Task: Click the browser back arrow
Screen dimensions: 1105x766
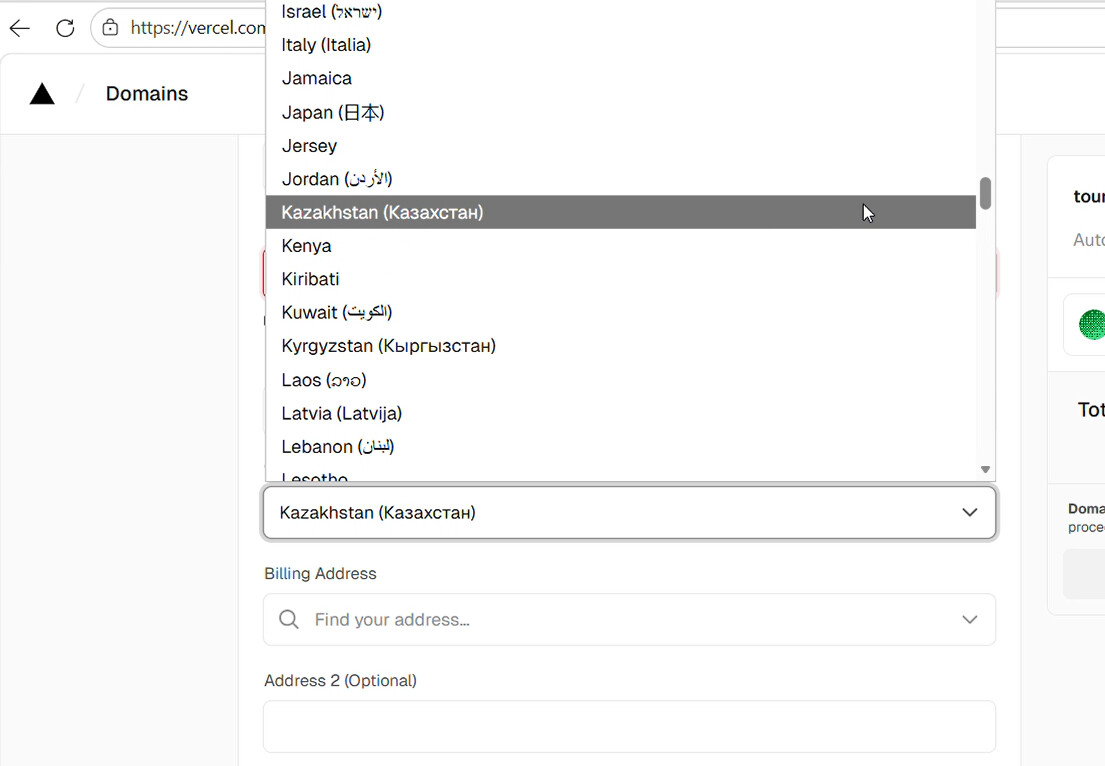Action: 20,28
